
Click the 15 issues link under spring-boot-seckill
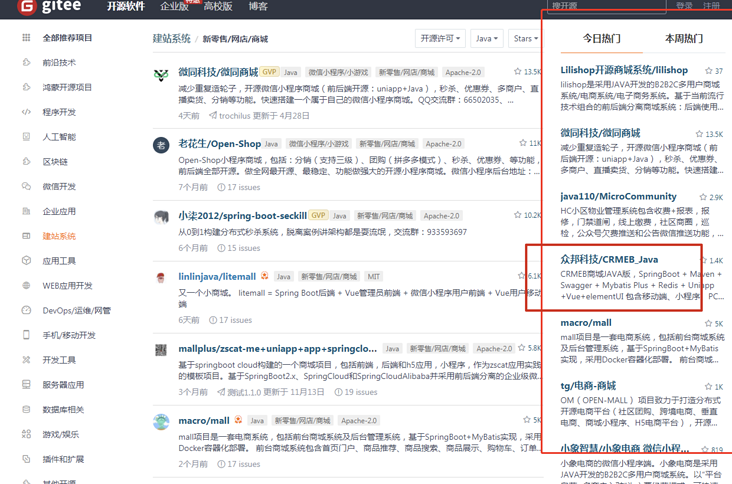(239, 248)
